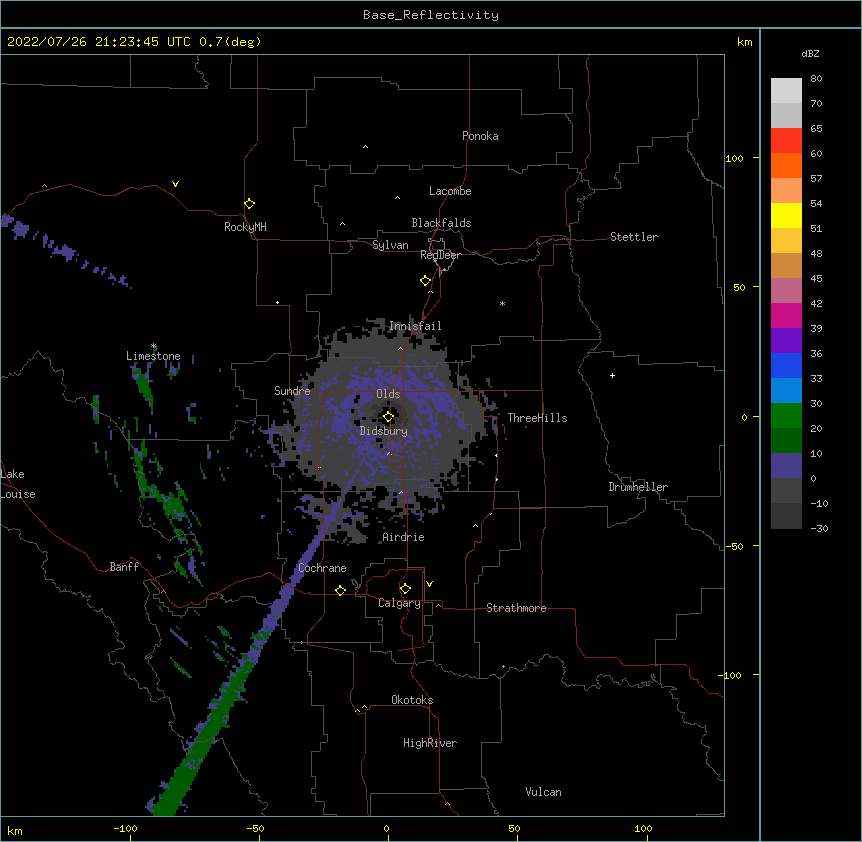Viewport: 862px width, 842px height.
Task: Click the Airdrie city label
Action: (403, 537)
